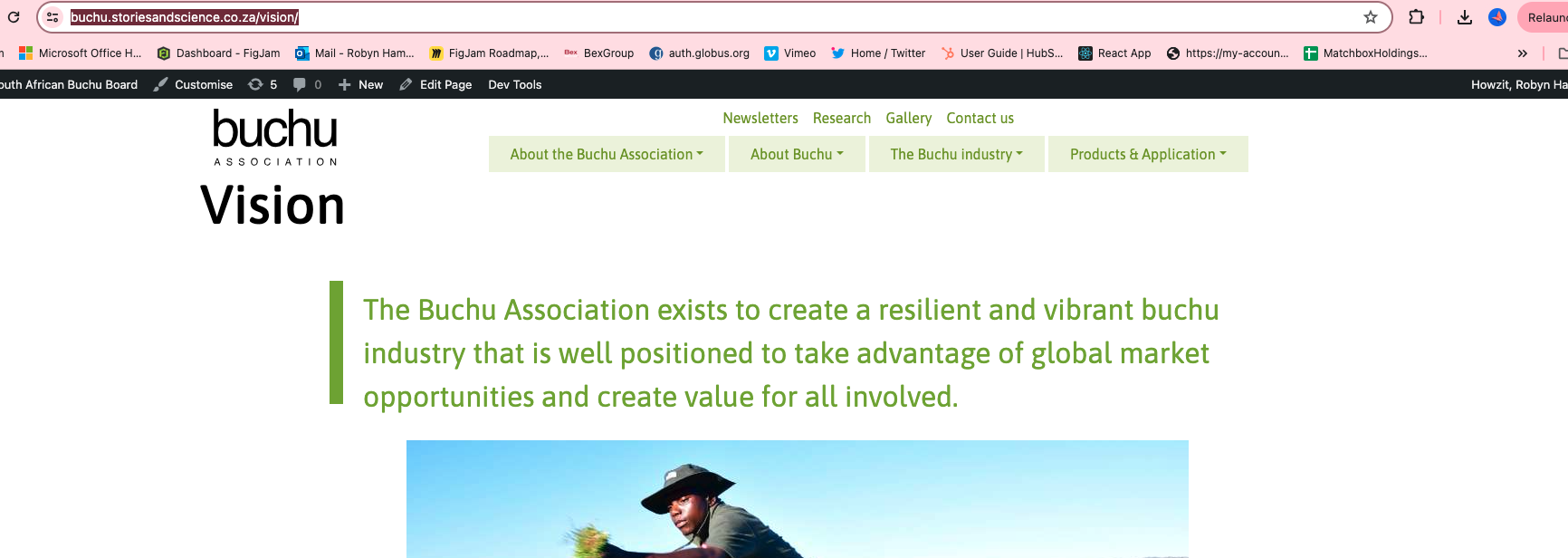
Task: Expand the About the Buchu Association dropdown
Action: click(607, 154)
